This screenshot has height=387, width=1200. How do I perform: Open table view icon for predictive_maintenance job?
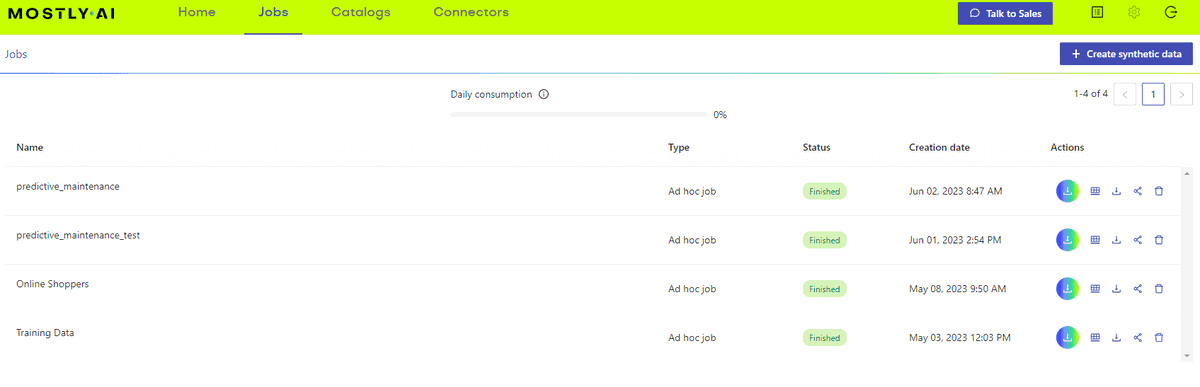tap(1095, 191)
